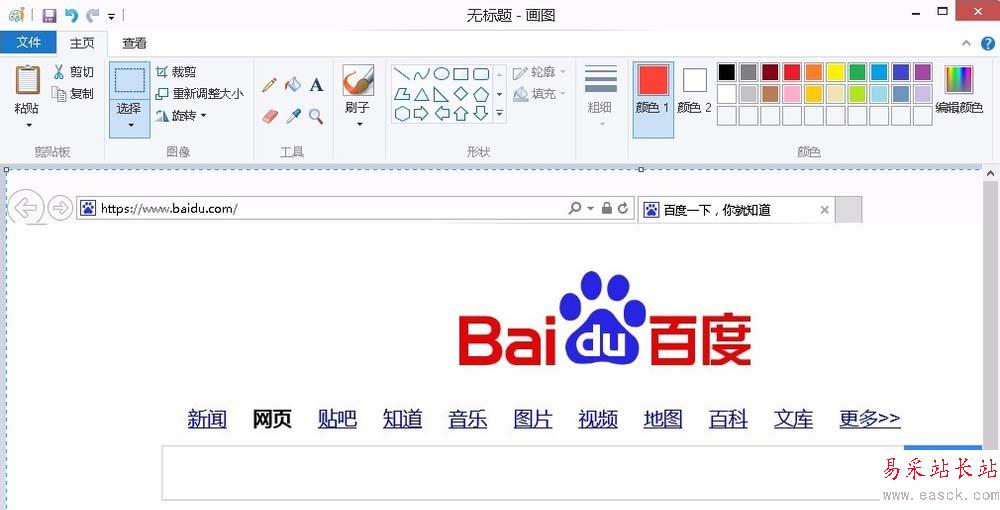The width and height of the screenshot is (1000, 510).
Task: Toggle the rectangular 选择 selection tool
Action: tap(129, 80)
